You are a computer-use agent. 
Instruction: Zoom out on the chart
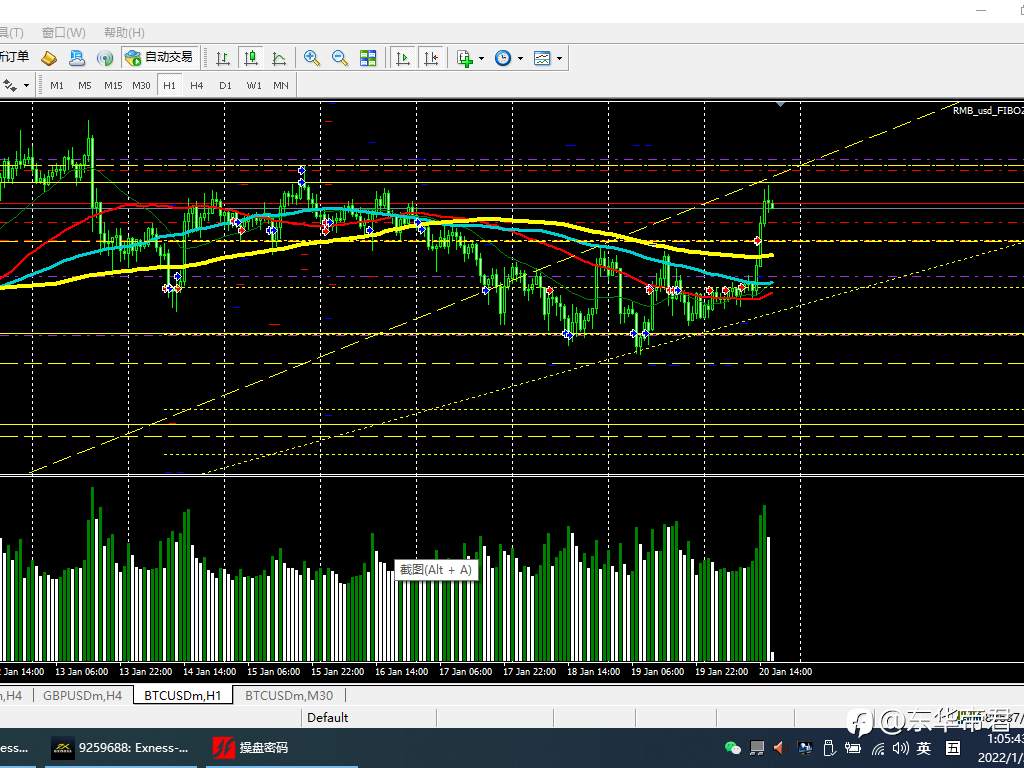340,58
